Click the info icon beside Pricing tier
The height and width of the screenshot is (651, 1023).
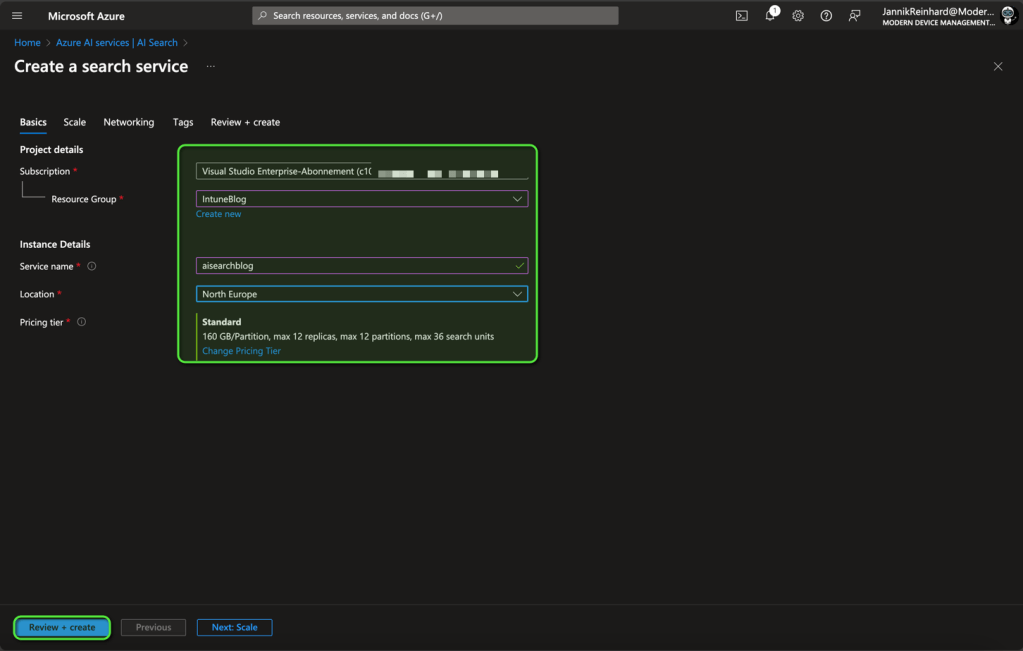pos(82,323)
